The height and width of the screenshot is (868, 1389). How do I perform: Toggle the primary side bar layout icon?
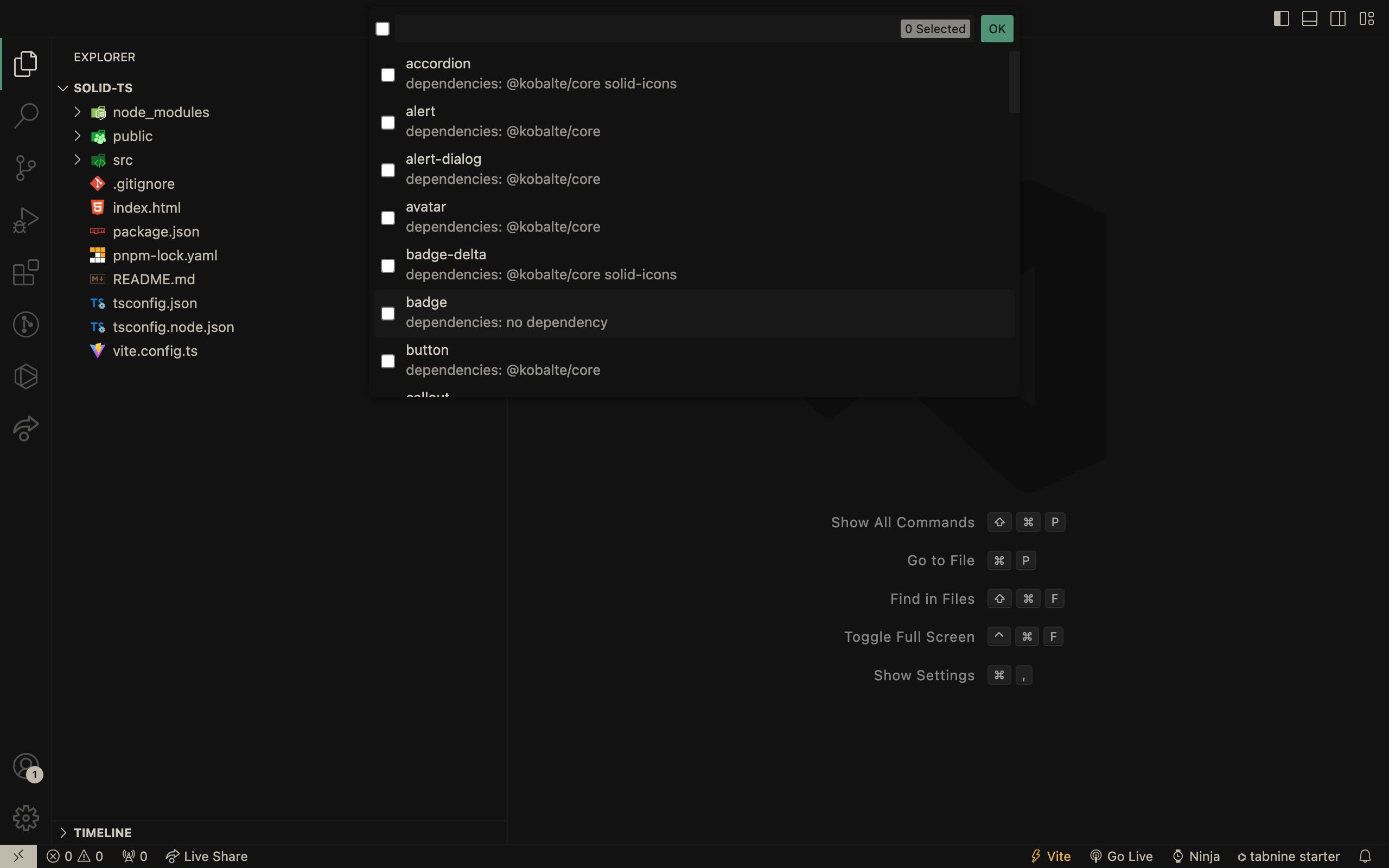[1281, 18]
